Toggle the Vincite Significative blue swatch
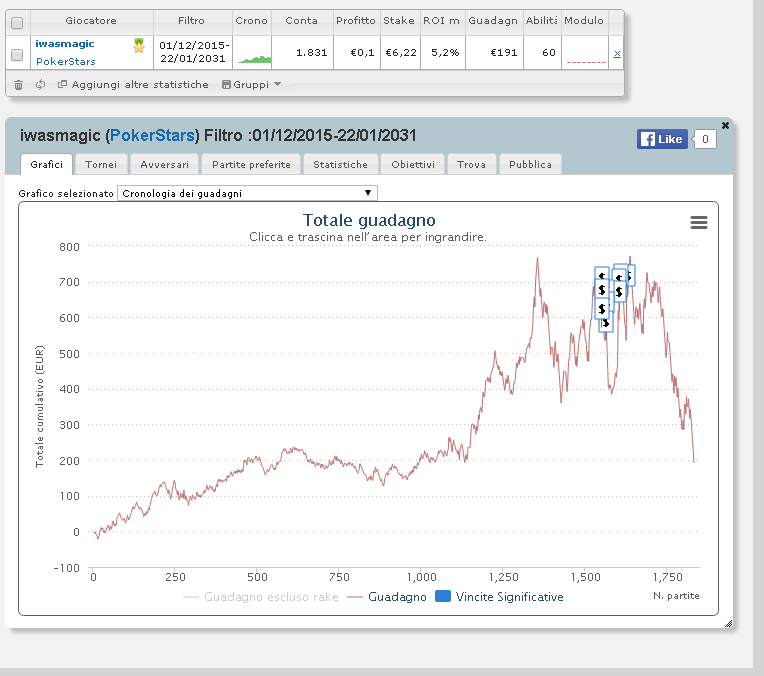This screenshot has height=676, width=764. pos(443,596)
